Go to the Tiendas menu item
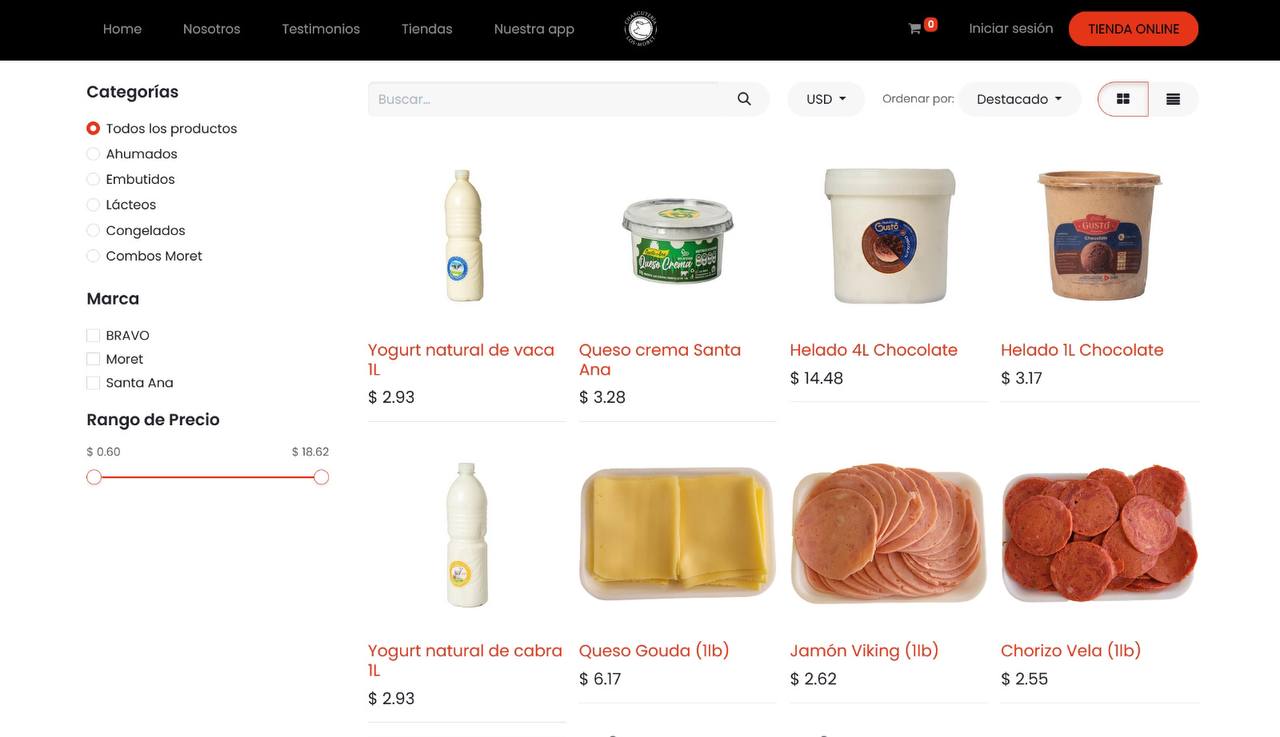This screenshot has width=1280, height=737. click(x=427, y=29)
